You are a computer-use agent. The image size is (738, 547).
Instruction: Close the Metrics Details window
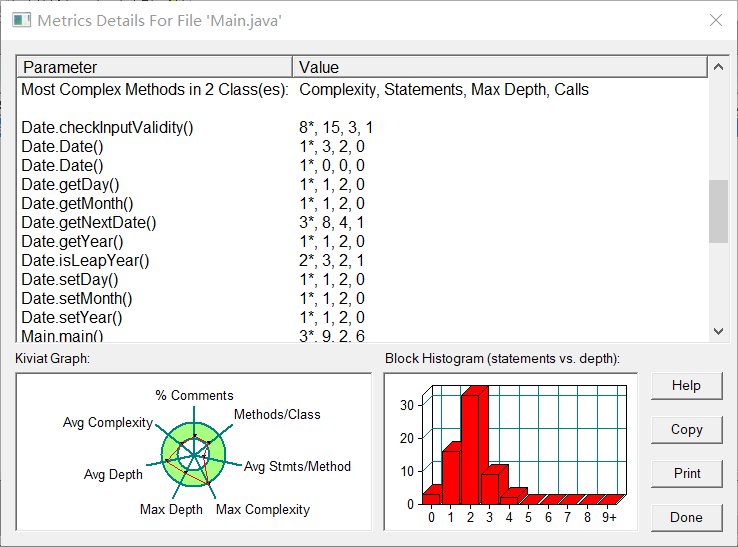coord(716,20)
